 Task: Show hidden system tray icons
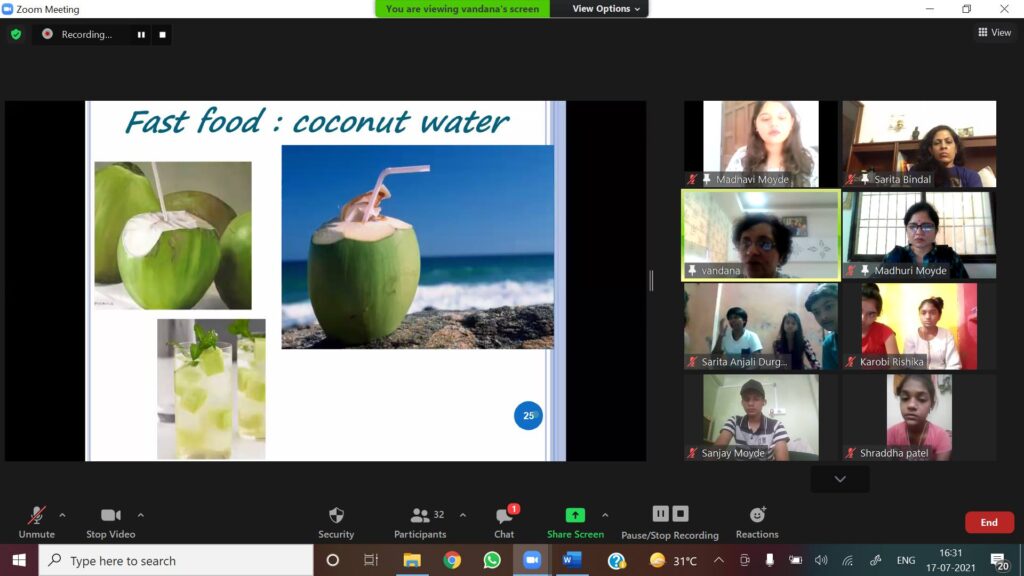(718, 560)
